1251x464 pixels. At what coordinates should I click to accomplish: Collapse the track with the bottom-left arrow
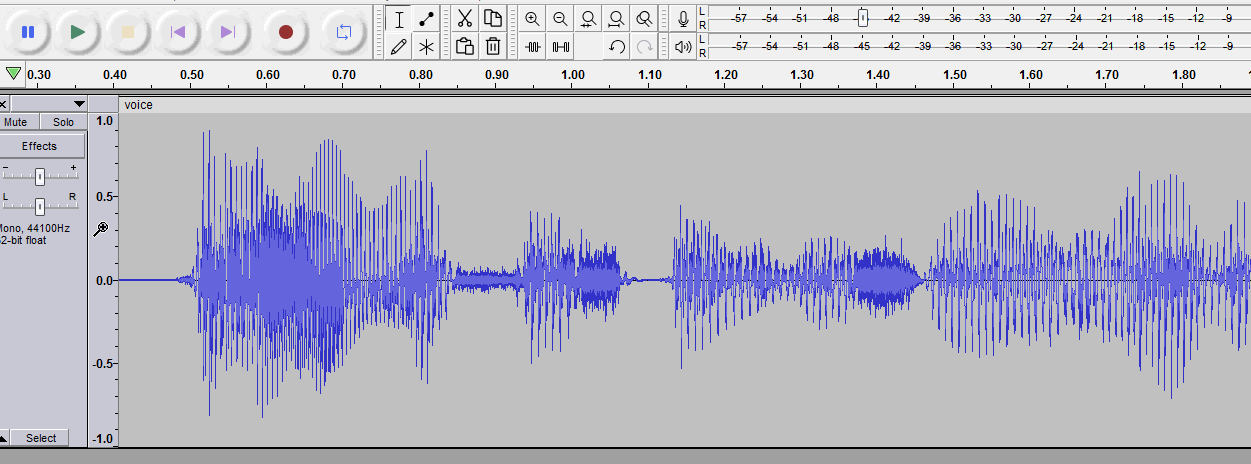point(4,438)
